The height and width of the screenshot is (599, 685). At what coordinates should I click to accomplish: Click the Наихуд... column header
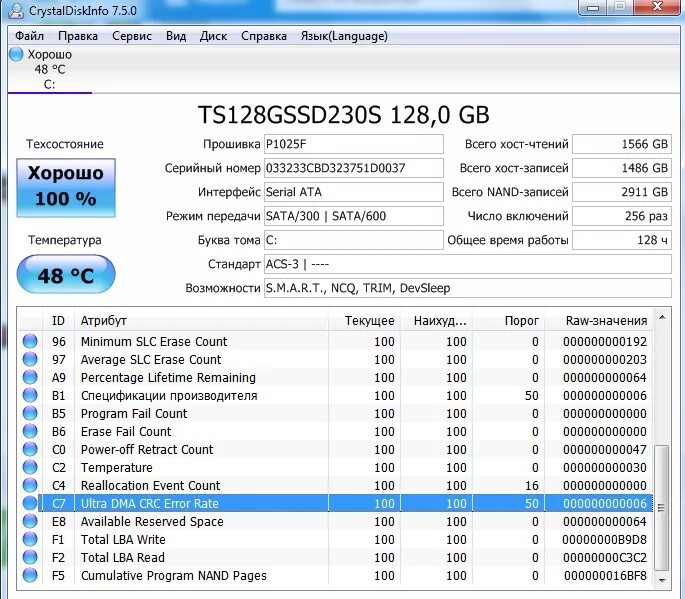tap(436, 321)
